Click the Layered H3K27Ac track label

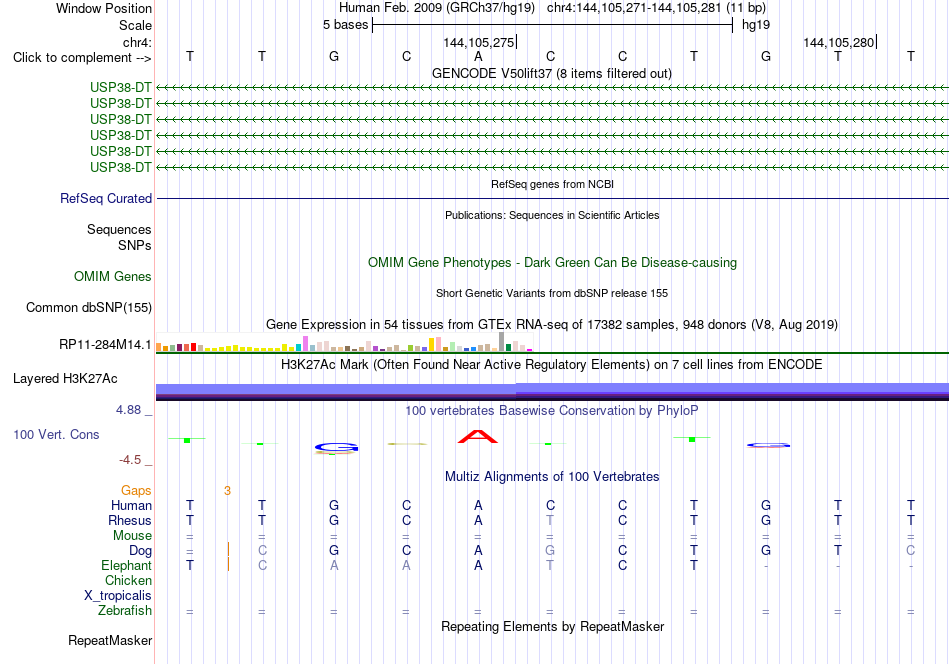pos(65,379)
